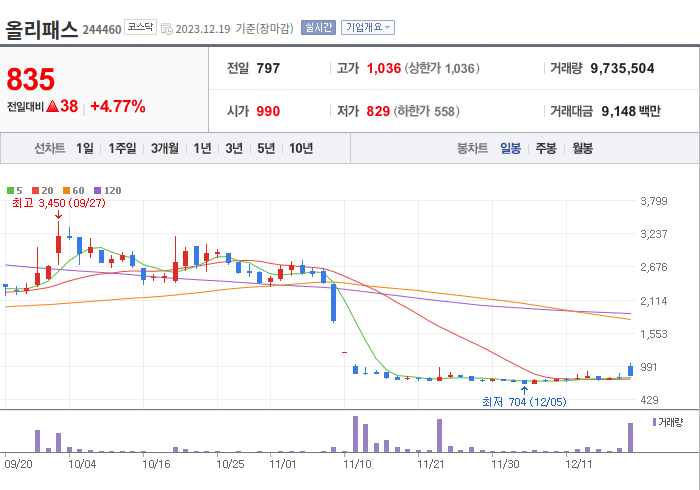This screenshot has width=700, height=490.
Task: Click the current price 835
Action: click(30, 79)
